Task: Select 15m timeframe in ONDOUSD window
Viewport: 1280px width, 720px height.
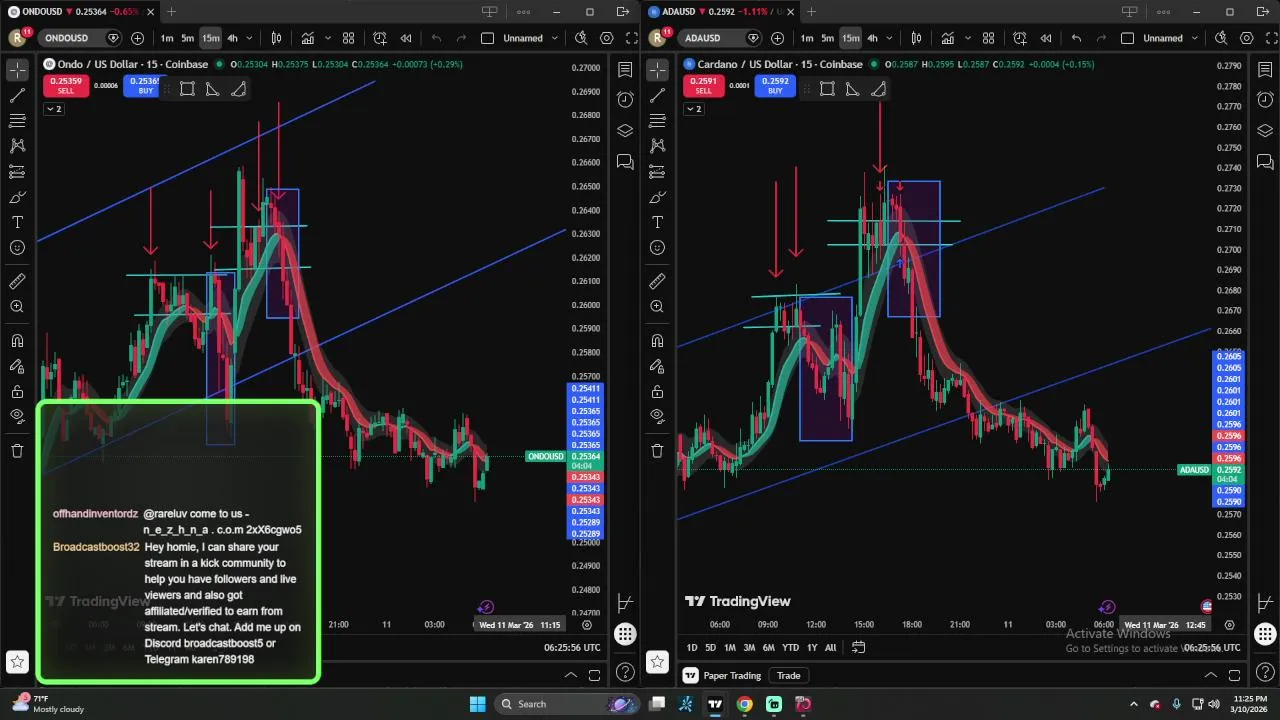Action: tap(210, 38)
